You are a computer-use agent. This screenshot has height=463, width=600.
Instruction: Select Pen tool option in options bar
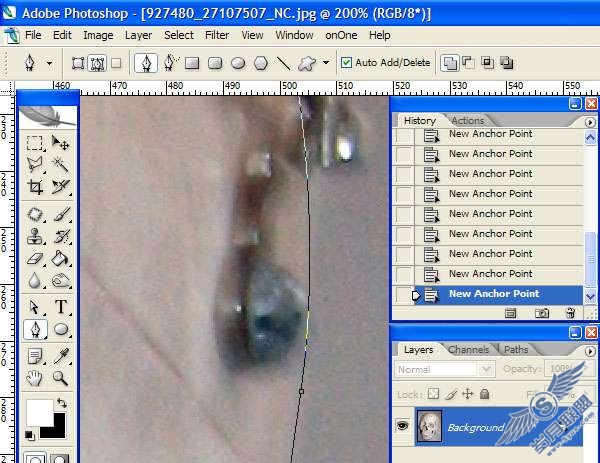(146, 63)
